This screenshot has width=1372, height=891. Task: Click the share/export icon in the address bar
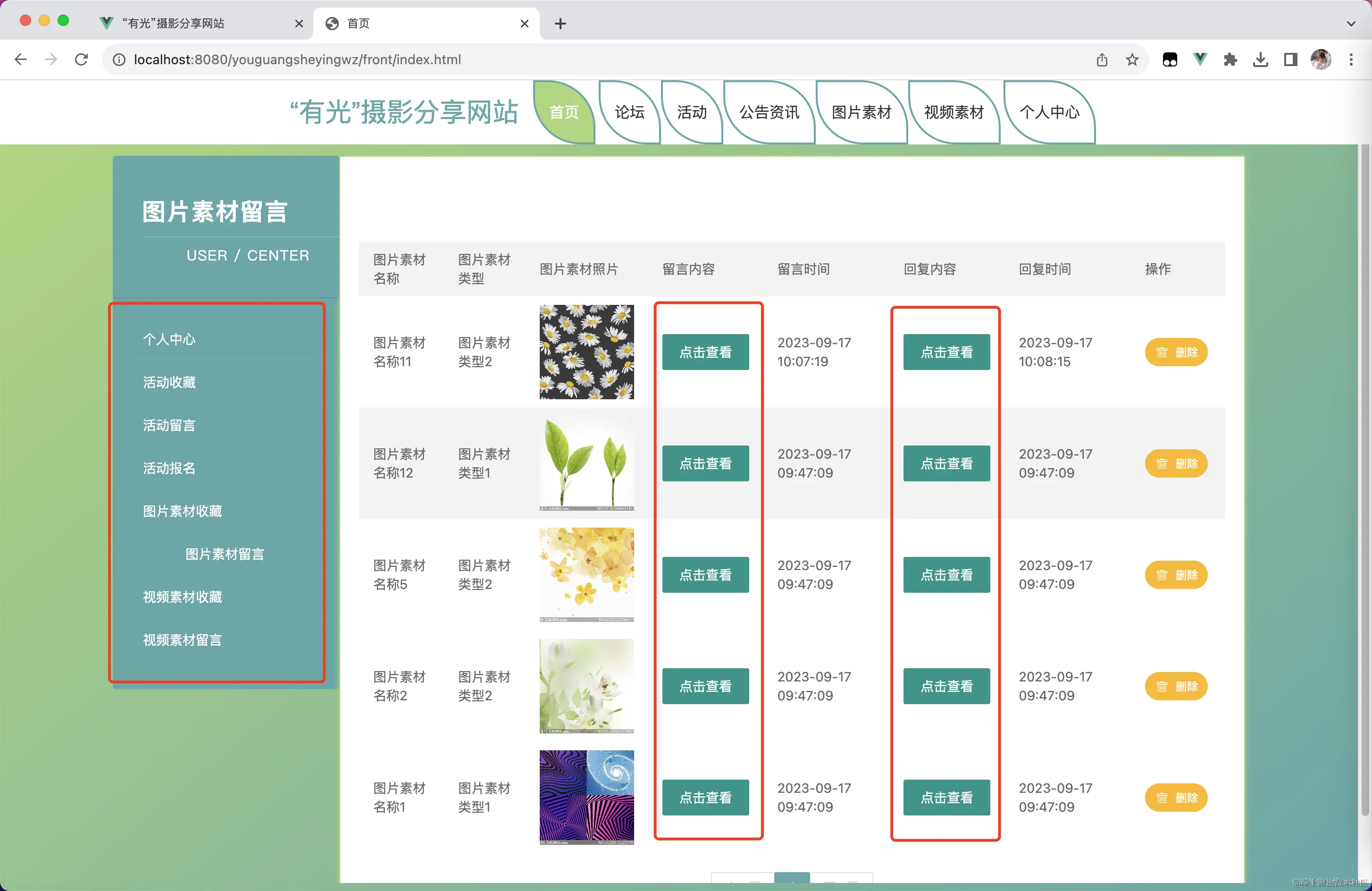point(1103,59)
